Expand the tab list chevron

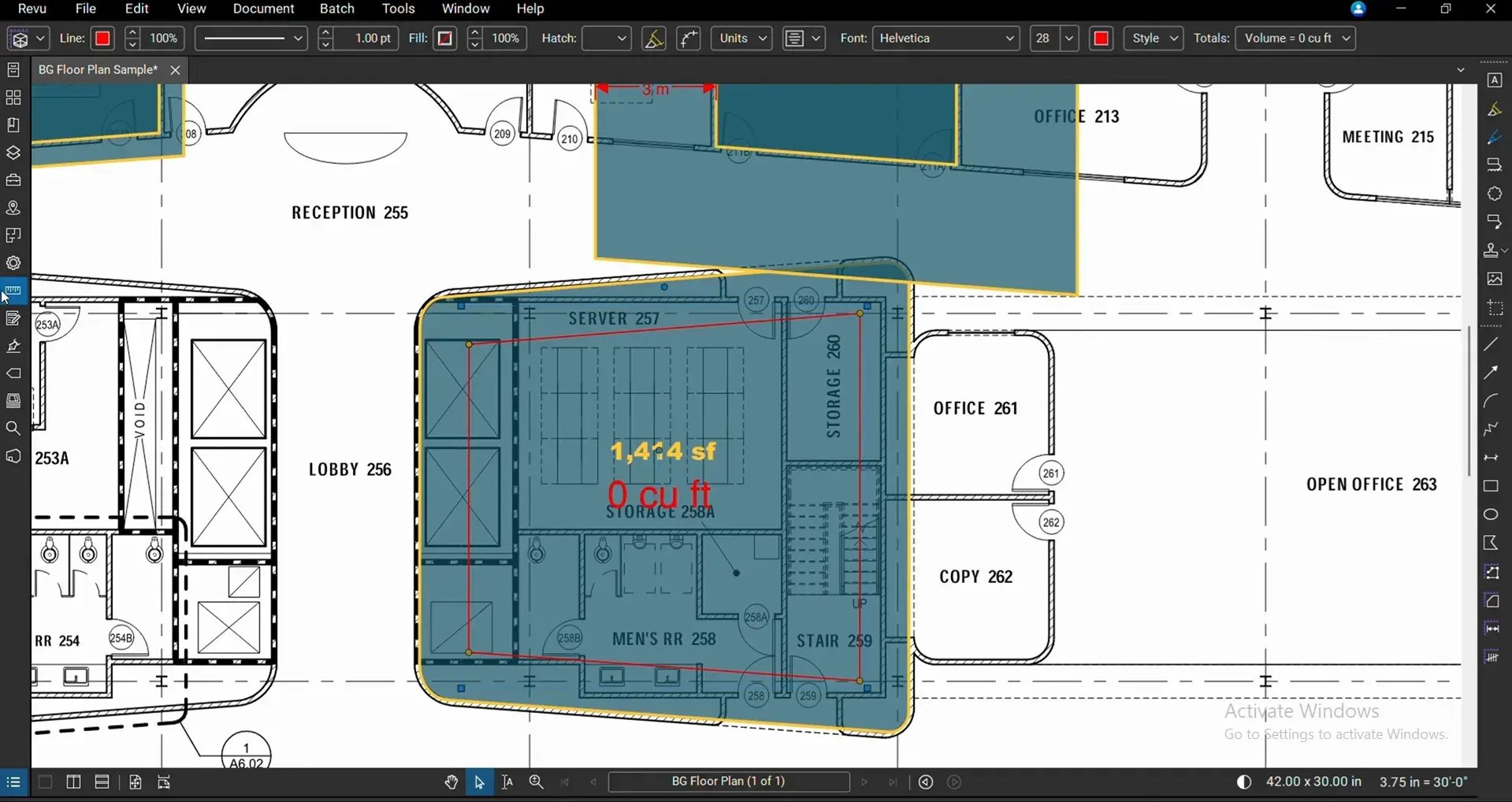point(1461,70)
